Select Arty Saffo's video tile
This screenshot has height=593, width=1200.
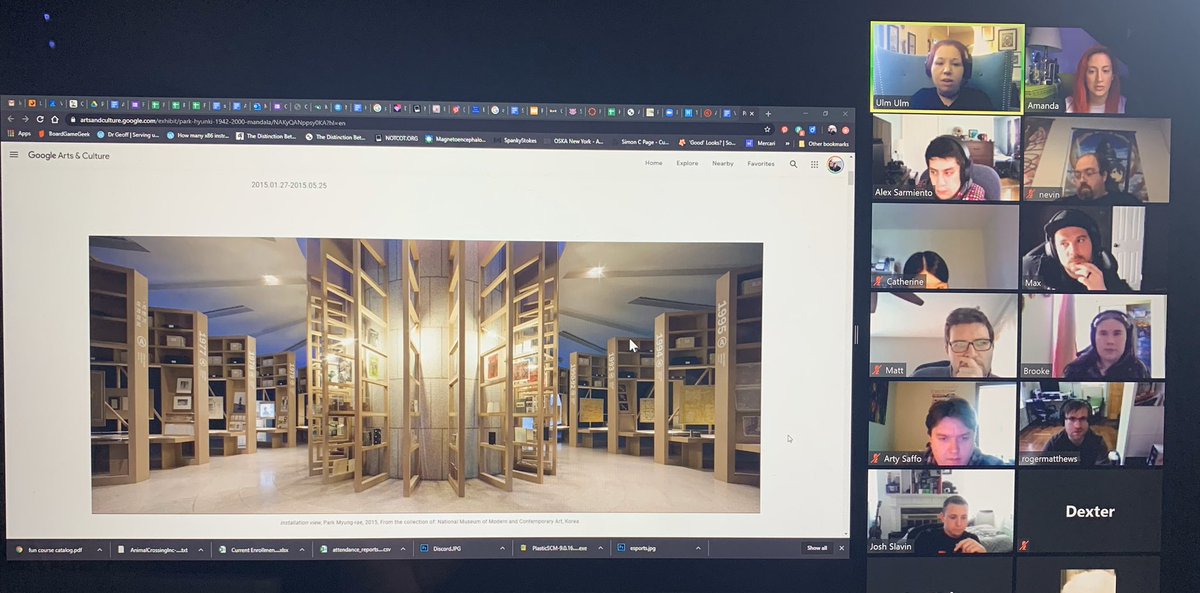pos(942,423)
